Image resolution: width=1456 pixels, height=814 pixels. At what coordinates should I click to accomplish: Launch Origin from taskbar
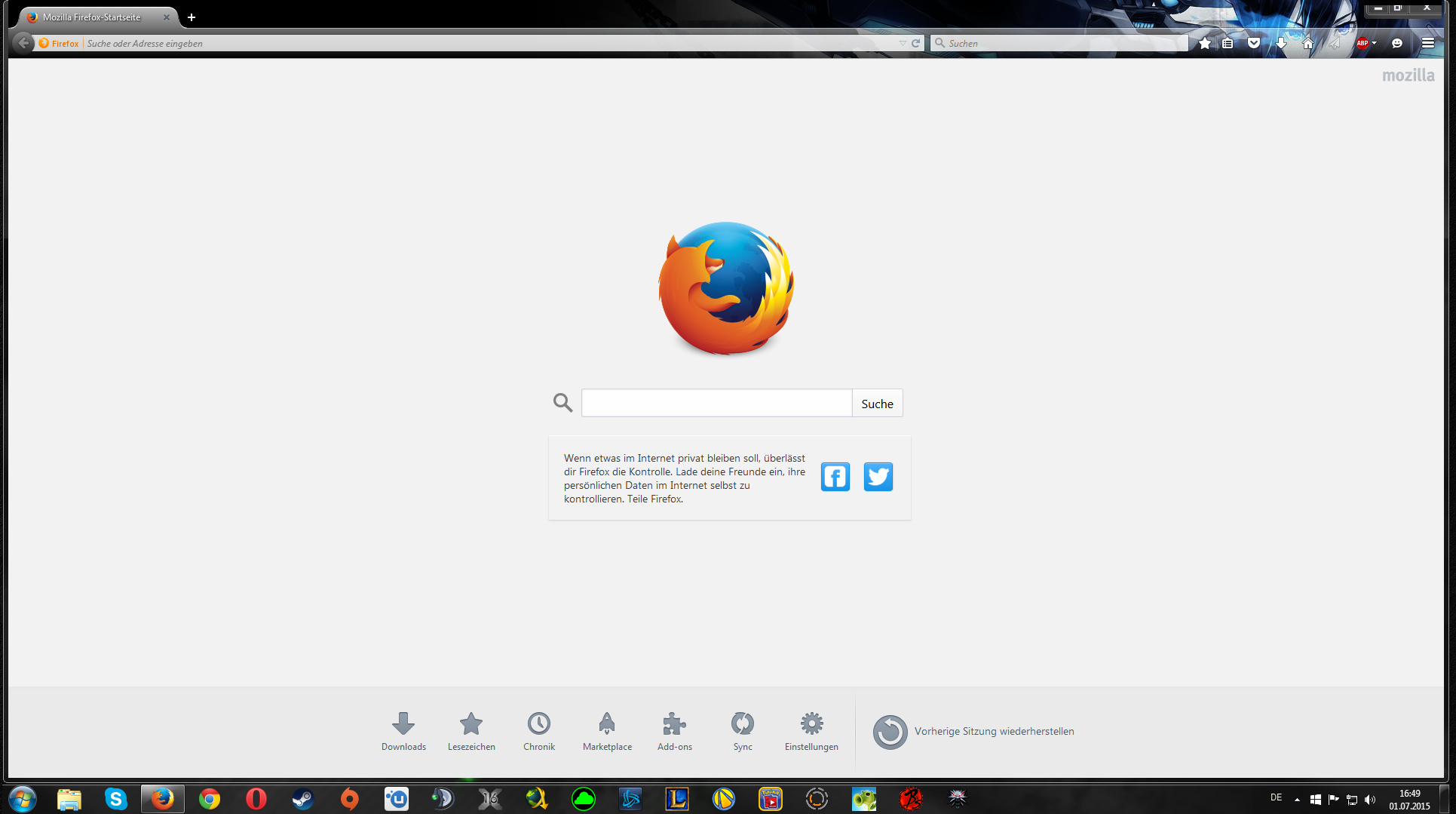[x=350, y=799]
